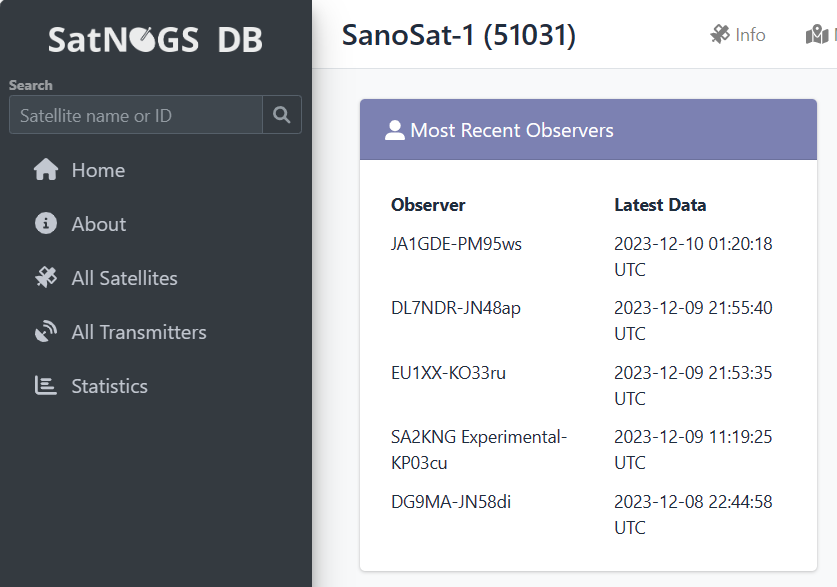
Task: Open All Satellites in sidebar
Action: (124, 278)
